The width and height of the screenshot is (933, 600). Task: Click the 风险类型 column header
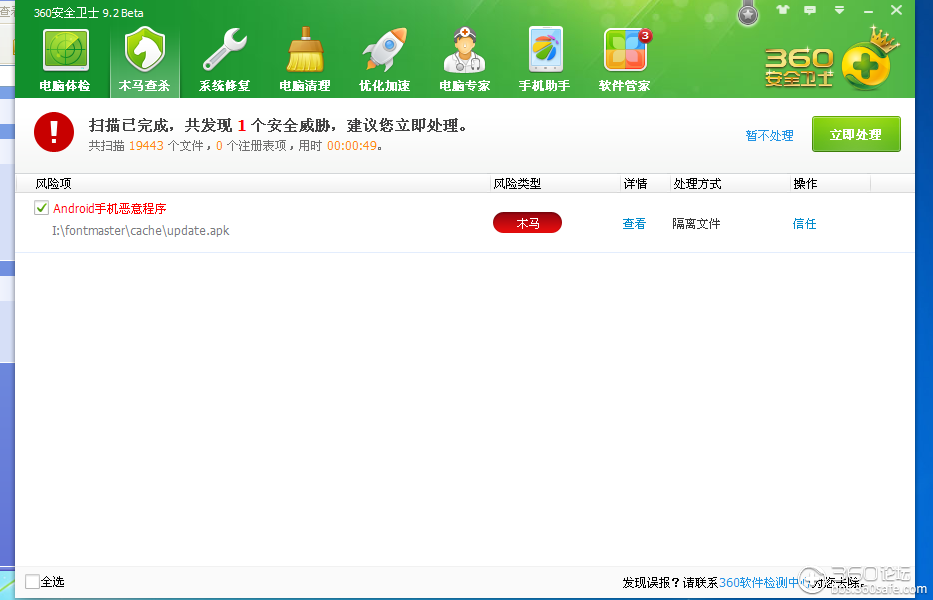(x=517, y=184)
